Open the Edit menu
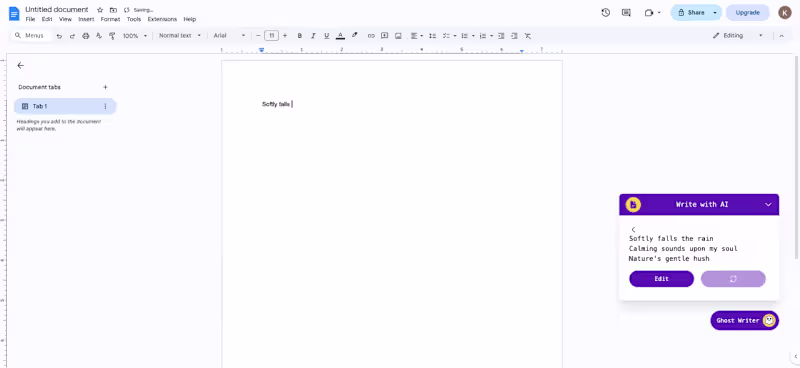 (47, 19)
